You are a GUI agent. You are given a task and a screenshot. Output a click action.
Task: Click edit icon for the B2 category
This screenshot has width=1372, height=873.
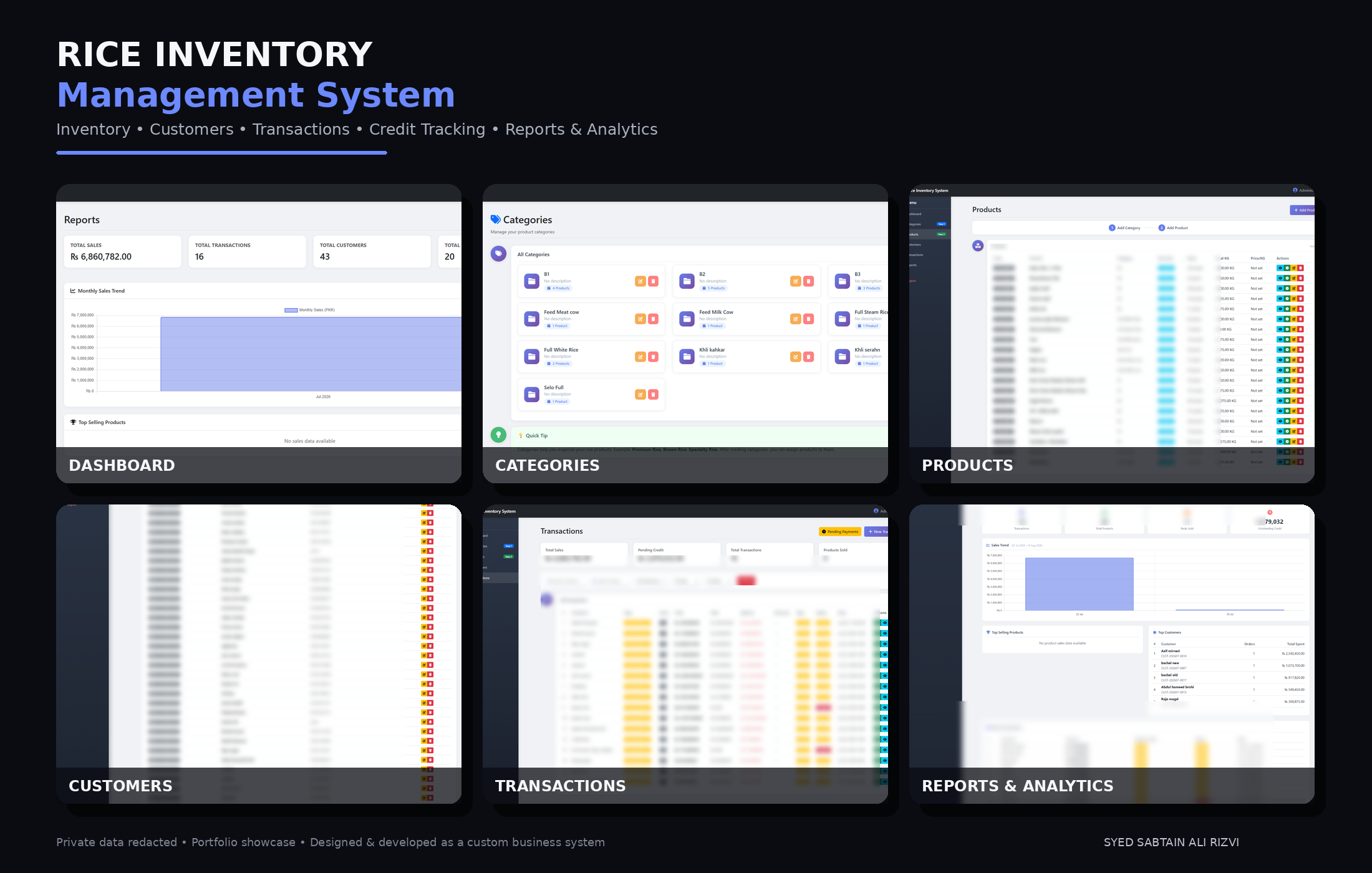point(795,281)
